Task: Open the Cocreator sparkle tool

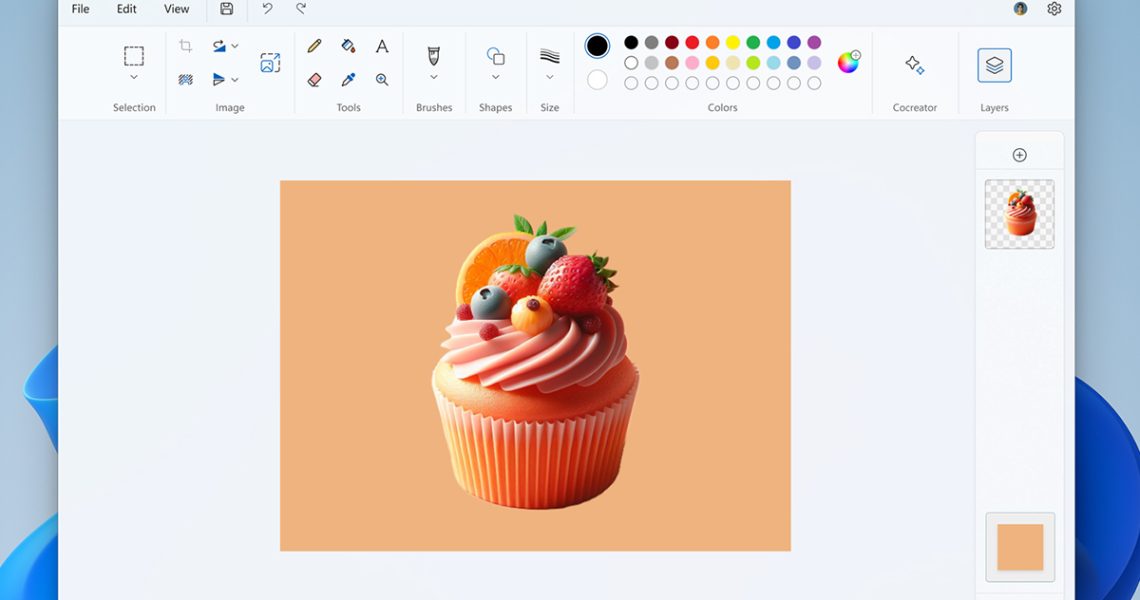Action: (915, 65)
